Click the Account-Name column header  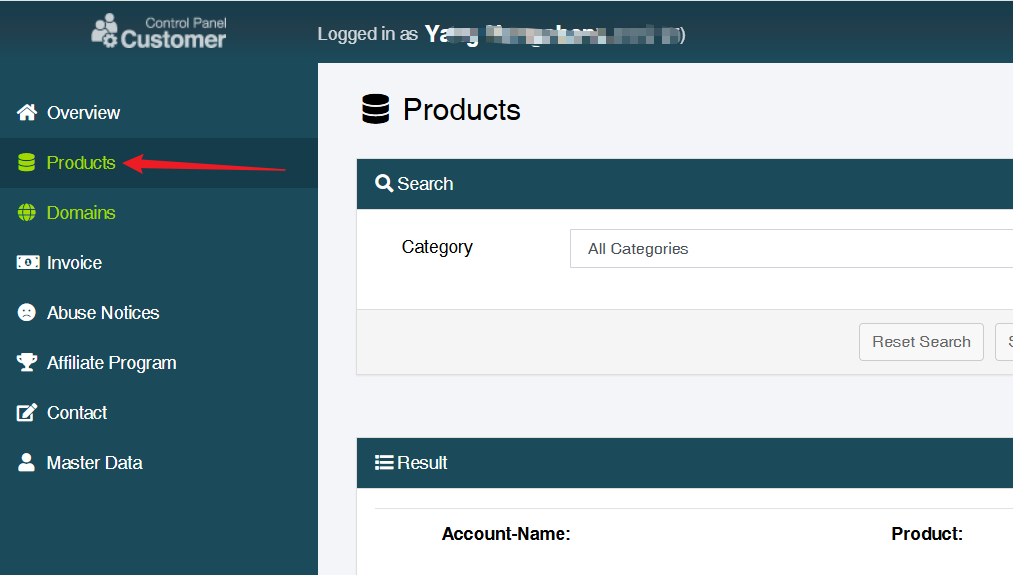coord(506,534)
